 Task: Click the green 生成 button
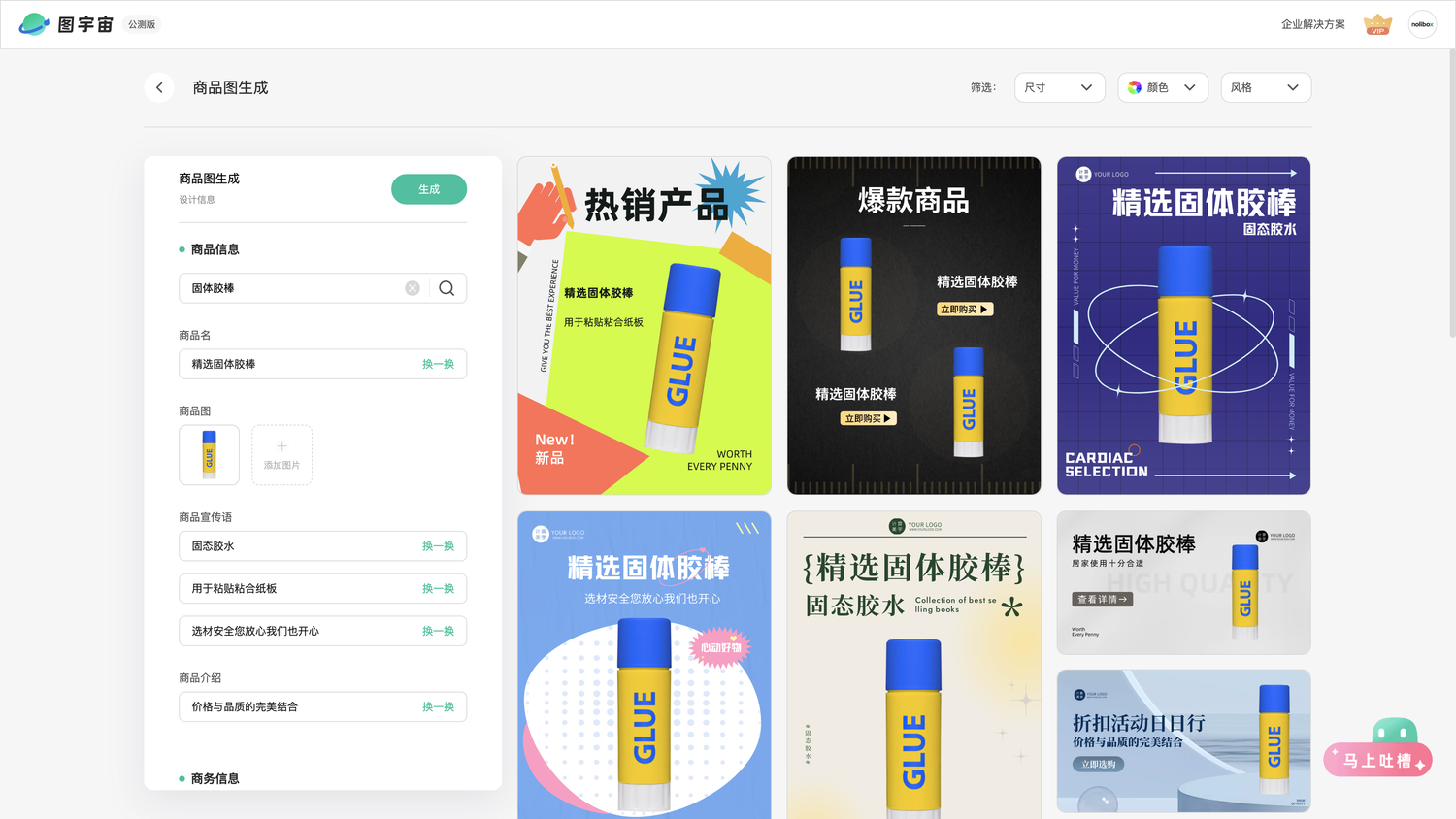tap(429, 189)
